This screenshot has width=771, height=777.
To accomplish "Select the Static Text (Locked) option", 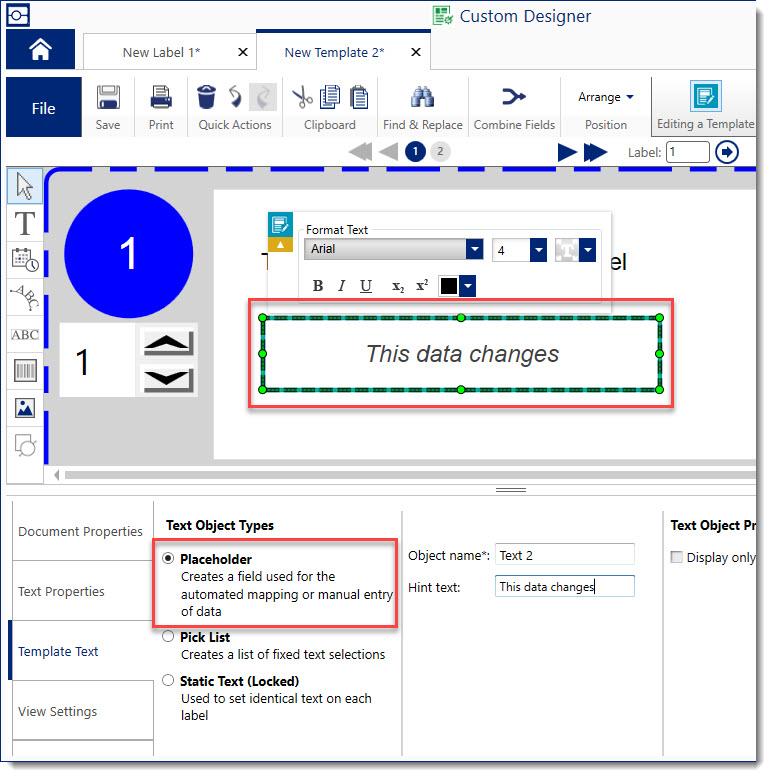I will 168,681.
